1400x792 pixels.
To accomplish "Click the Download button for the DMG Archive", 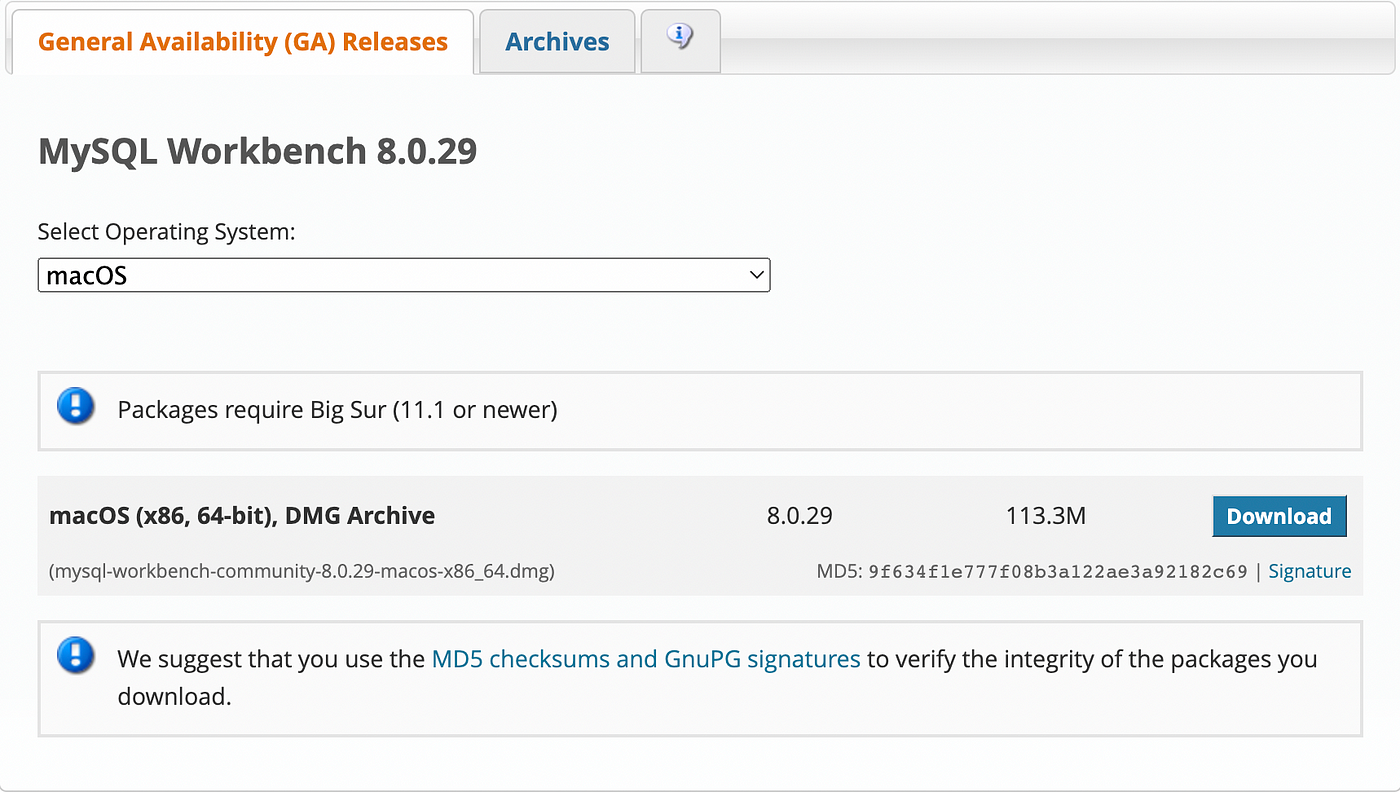I will click(x=1279, y=516).
